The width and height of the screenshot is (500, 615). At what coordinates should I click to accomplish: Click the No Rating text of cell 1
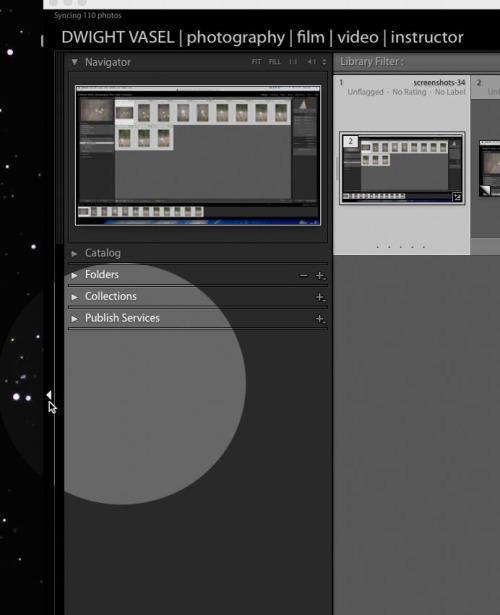point(409,92)
